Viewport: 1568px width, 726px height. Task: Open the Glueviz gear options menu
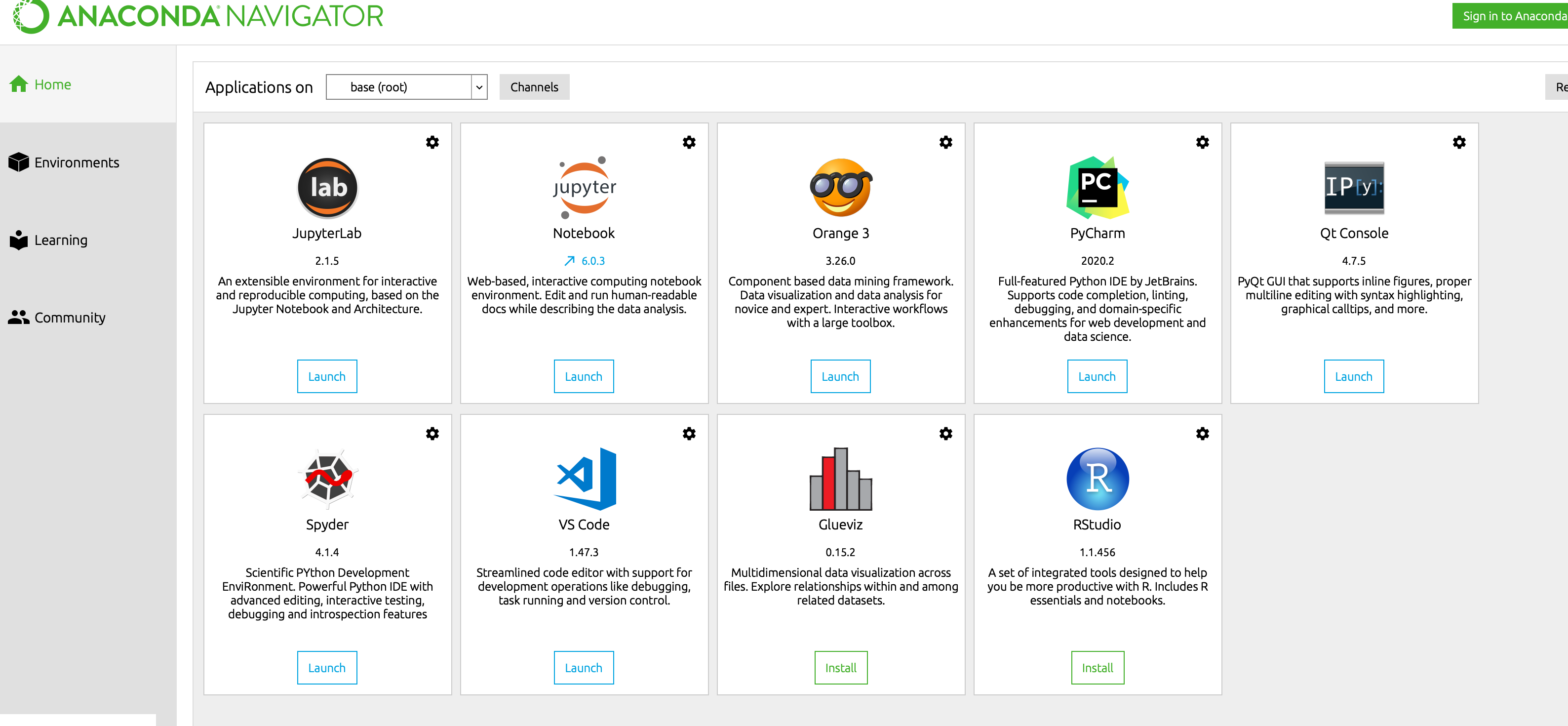[x=945, y=434]
